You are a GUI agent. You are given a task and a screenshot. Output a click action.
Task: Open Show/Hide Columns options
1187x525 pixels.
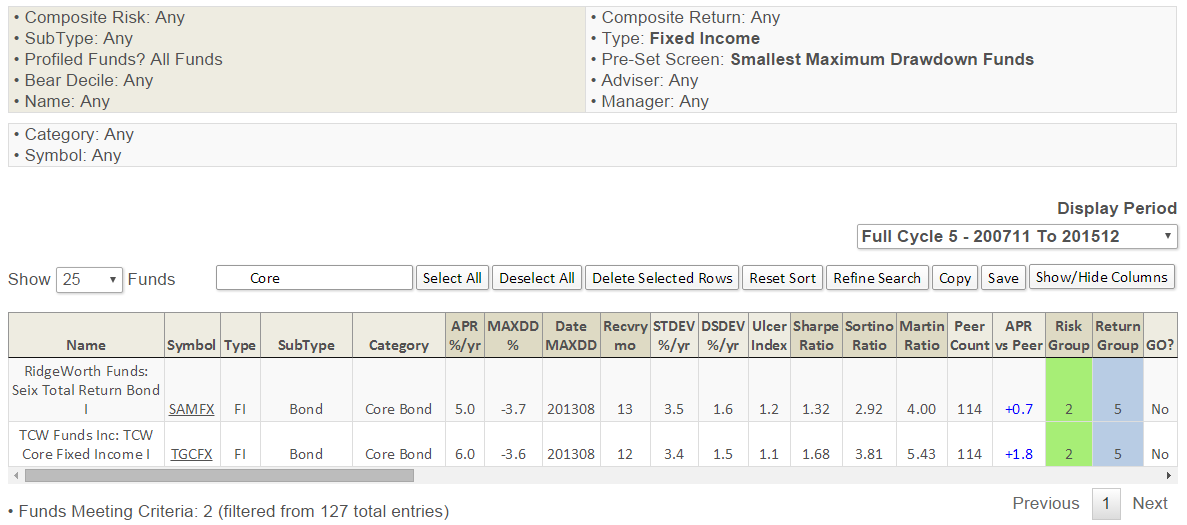click(1101, 277)
